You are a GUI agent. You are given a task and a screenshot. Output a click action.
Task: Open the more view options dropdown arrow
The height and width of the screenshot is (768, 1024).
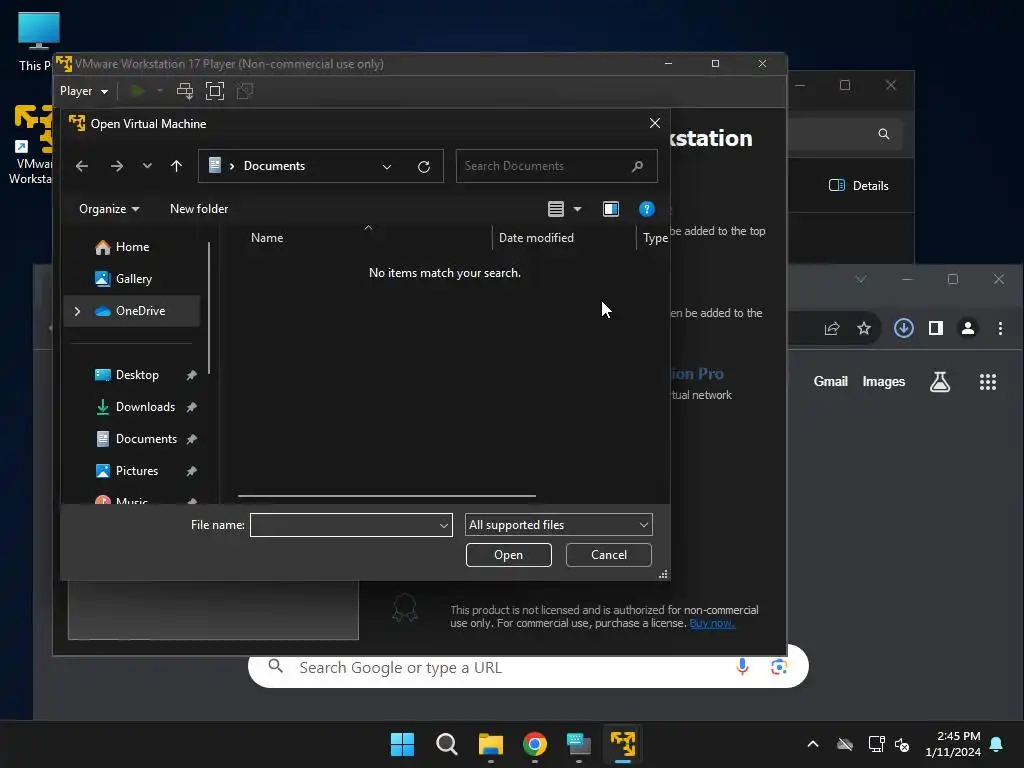click(x=577, y=209)
